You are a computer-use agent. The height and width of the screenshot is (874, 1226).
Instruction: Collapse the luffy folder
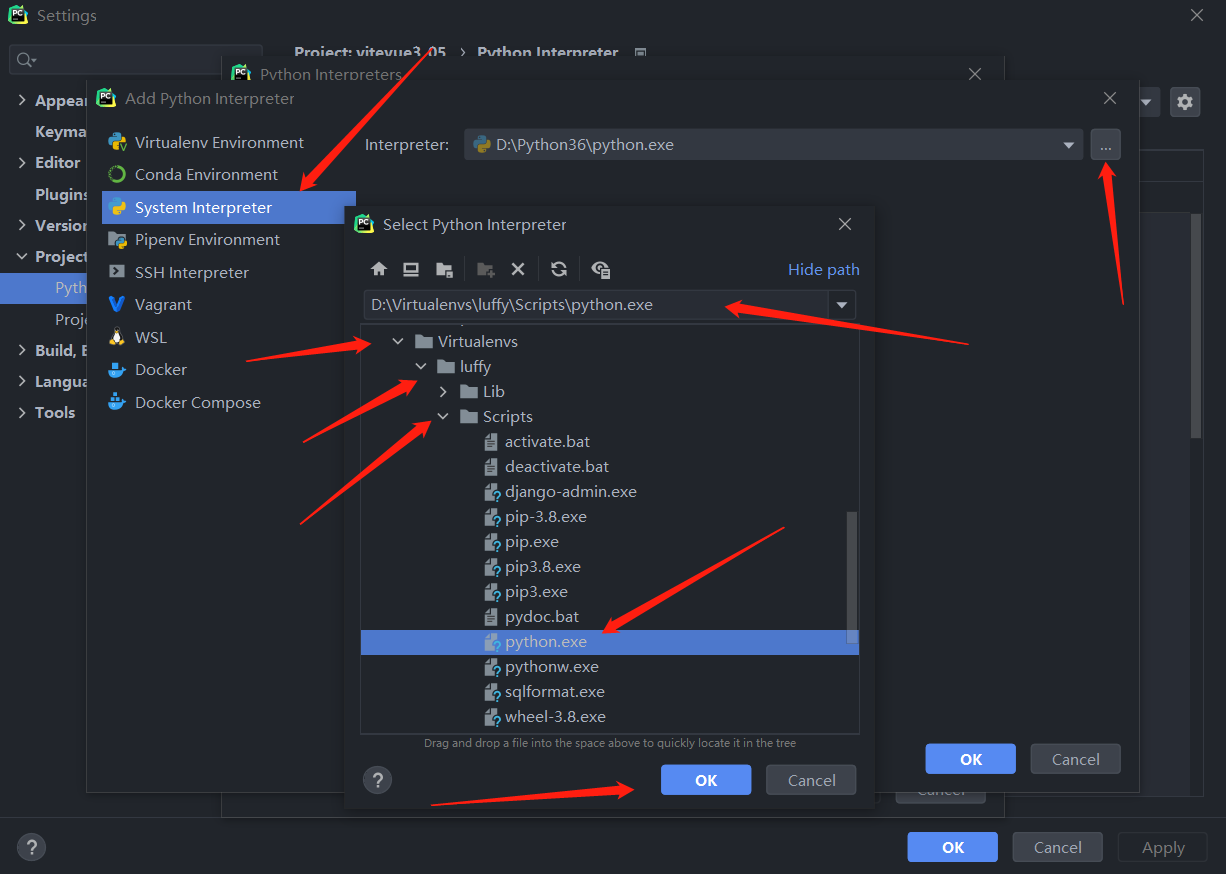420,366
